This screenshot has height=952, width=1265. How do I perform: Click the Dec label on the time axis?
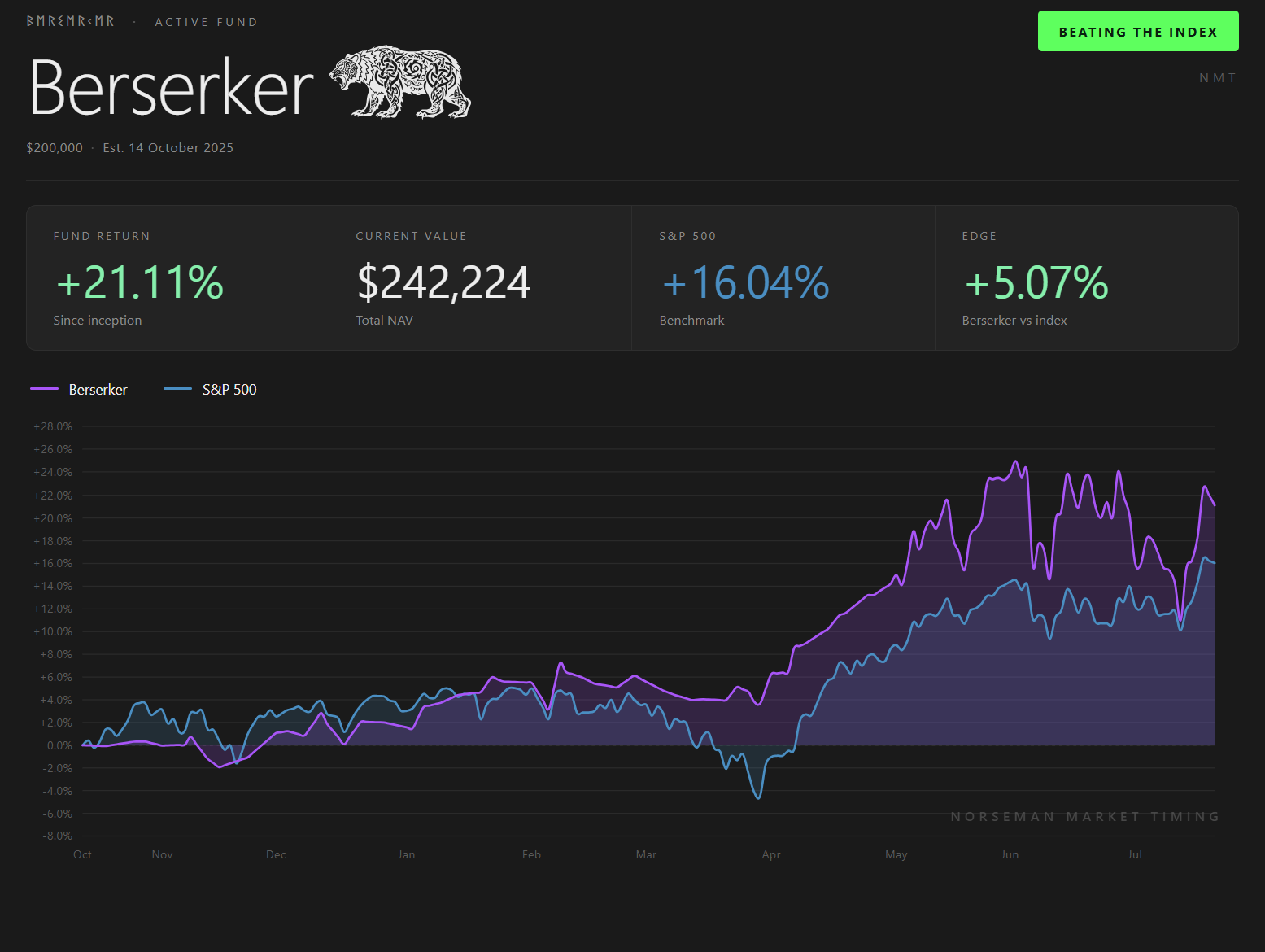[x=276, y=854]
